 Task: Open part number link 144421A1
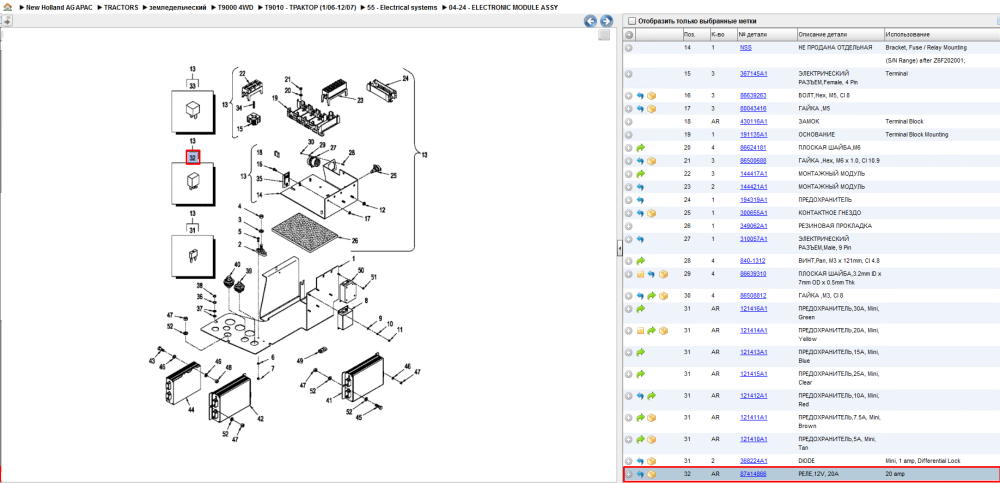(753, 187)
